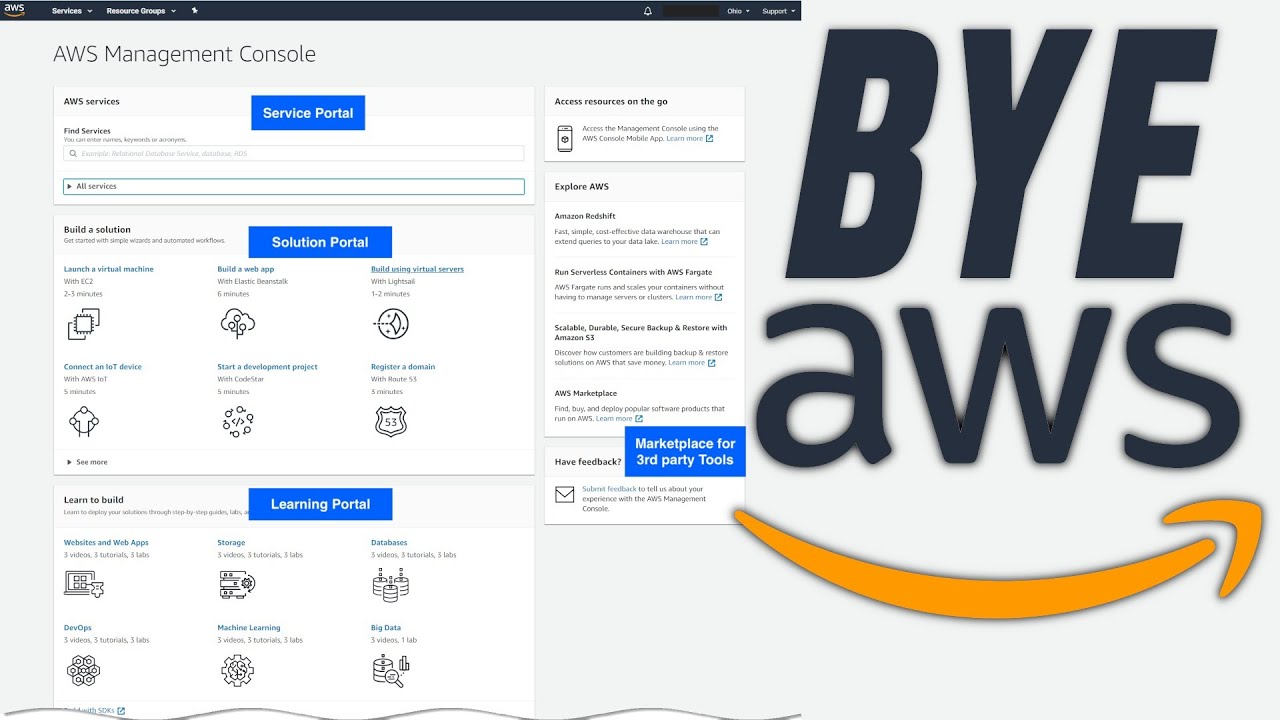Screen dimensions: 1280x720
Task: Click the EC2 virtual machine chip icon
Action: 83,324
